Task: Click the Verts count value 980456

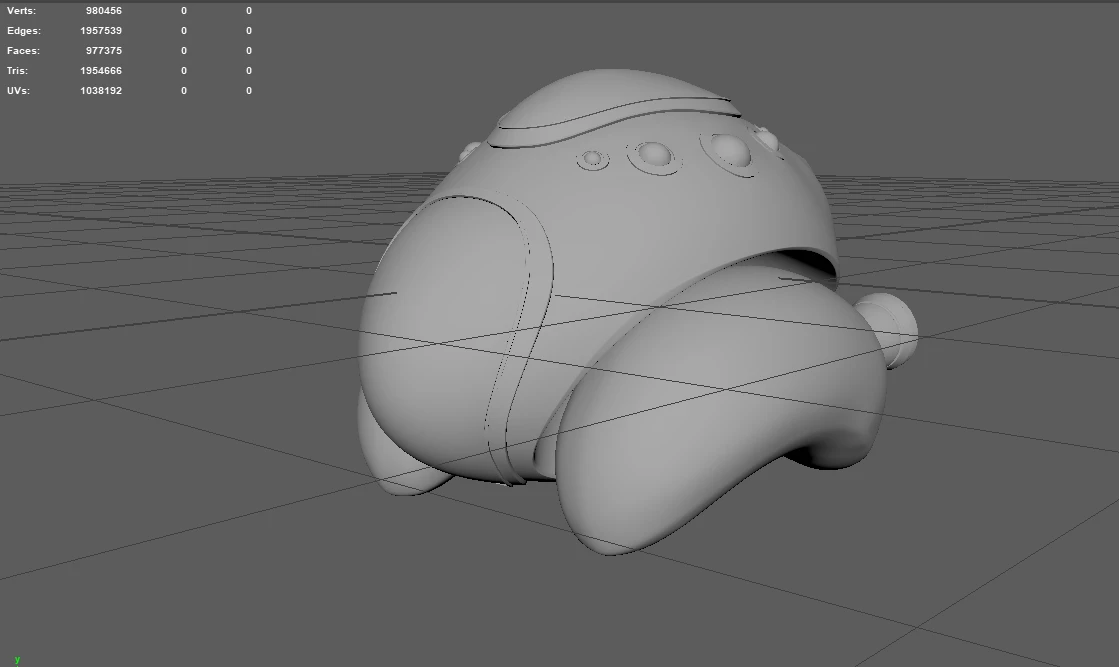Action: [103, 11]
